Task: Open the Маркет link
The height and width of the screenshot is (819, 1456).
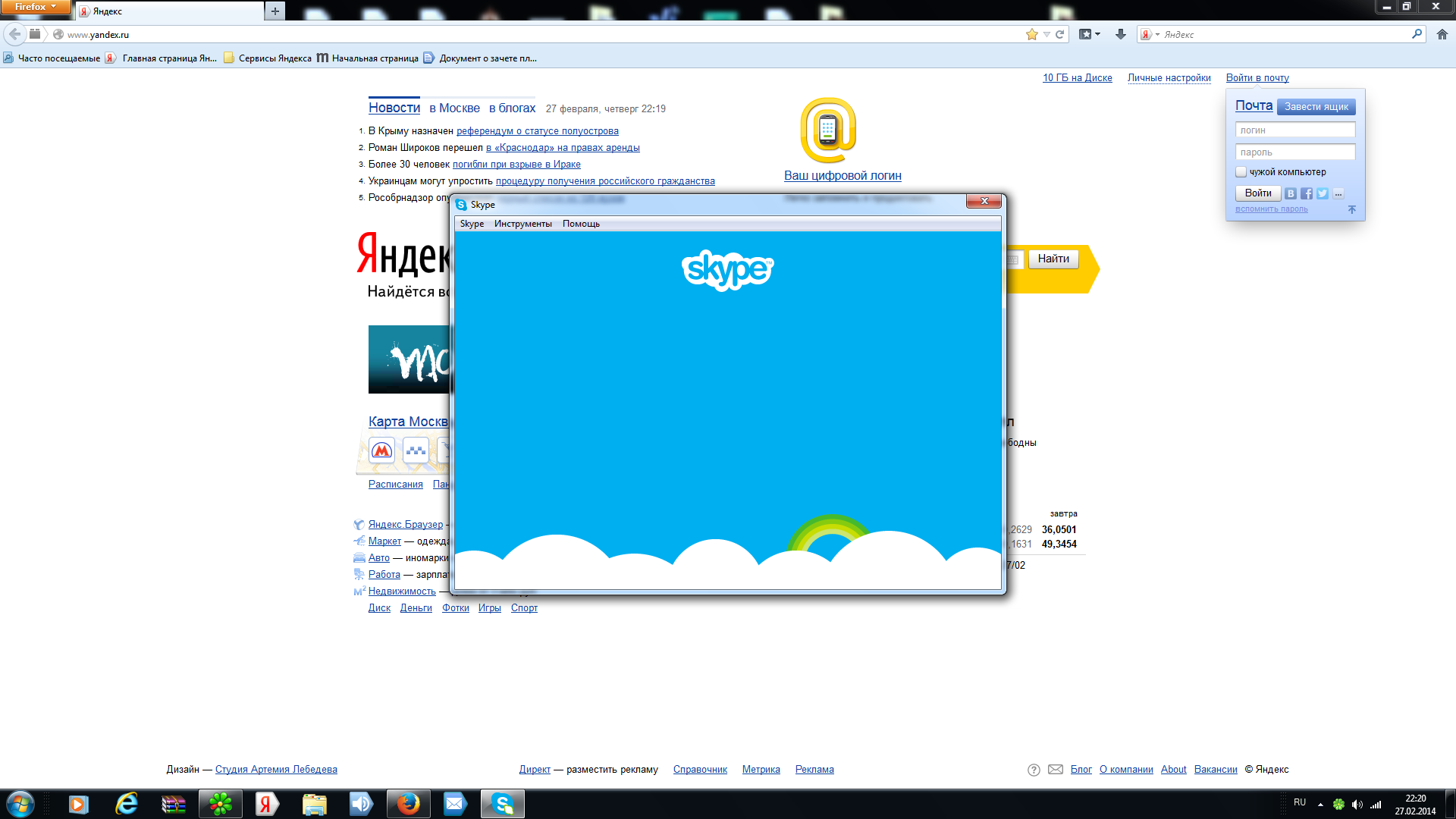Action: coord(384,541)
